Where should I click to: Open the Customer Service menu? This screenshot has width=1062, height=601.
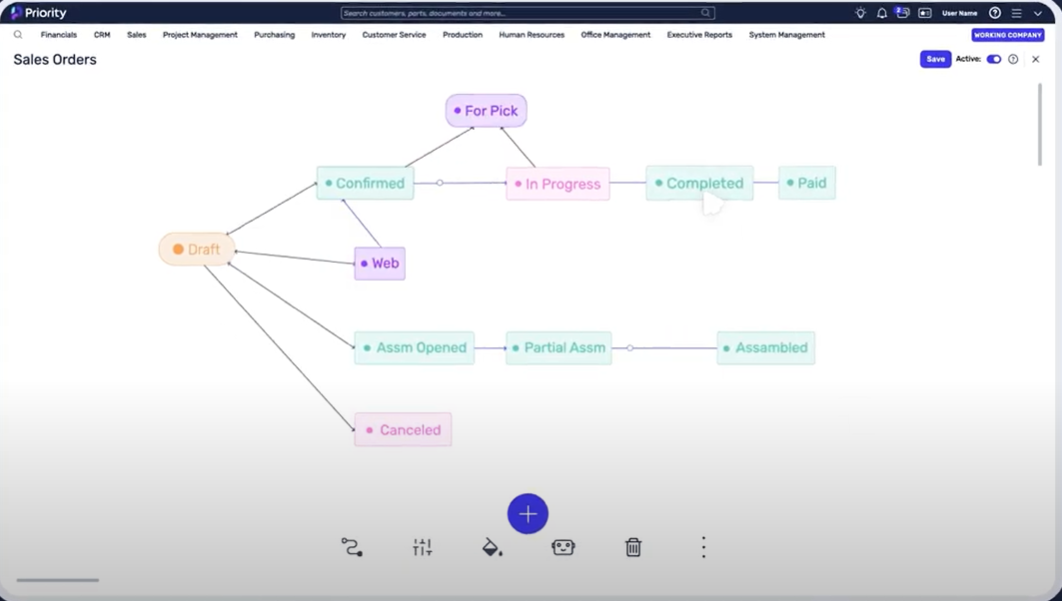pos(394,35)
